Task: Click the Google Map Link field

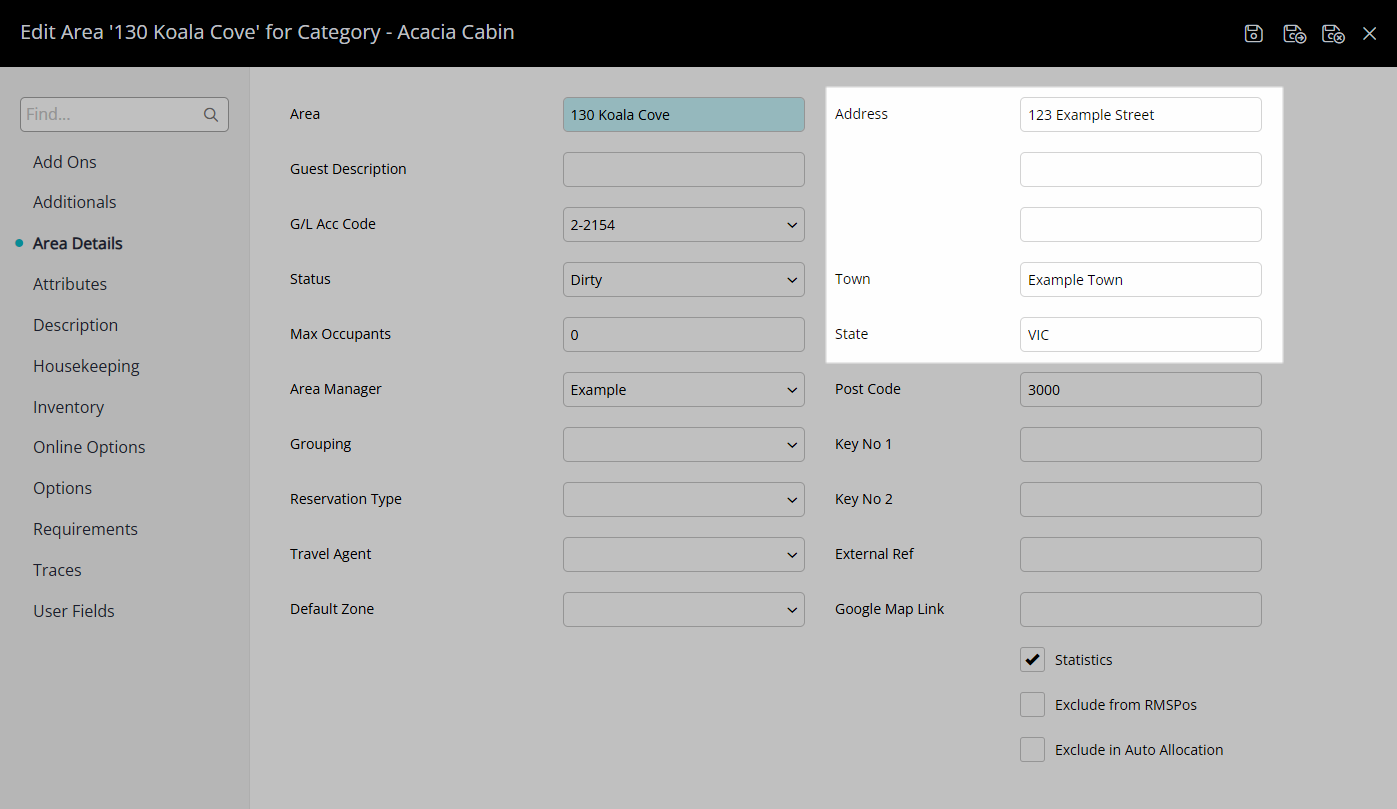Action: pos(1141,610)
